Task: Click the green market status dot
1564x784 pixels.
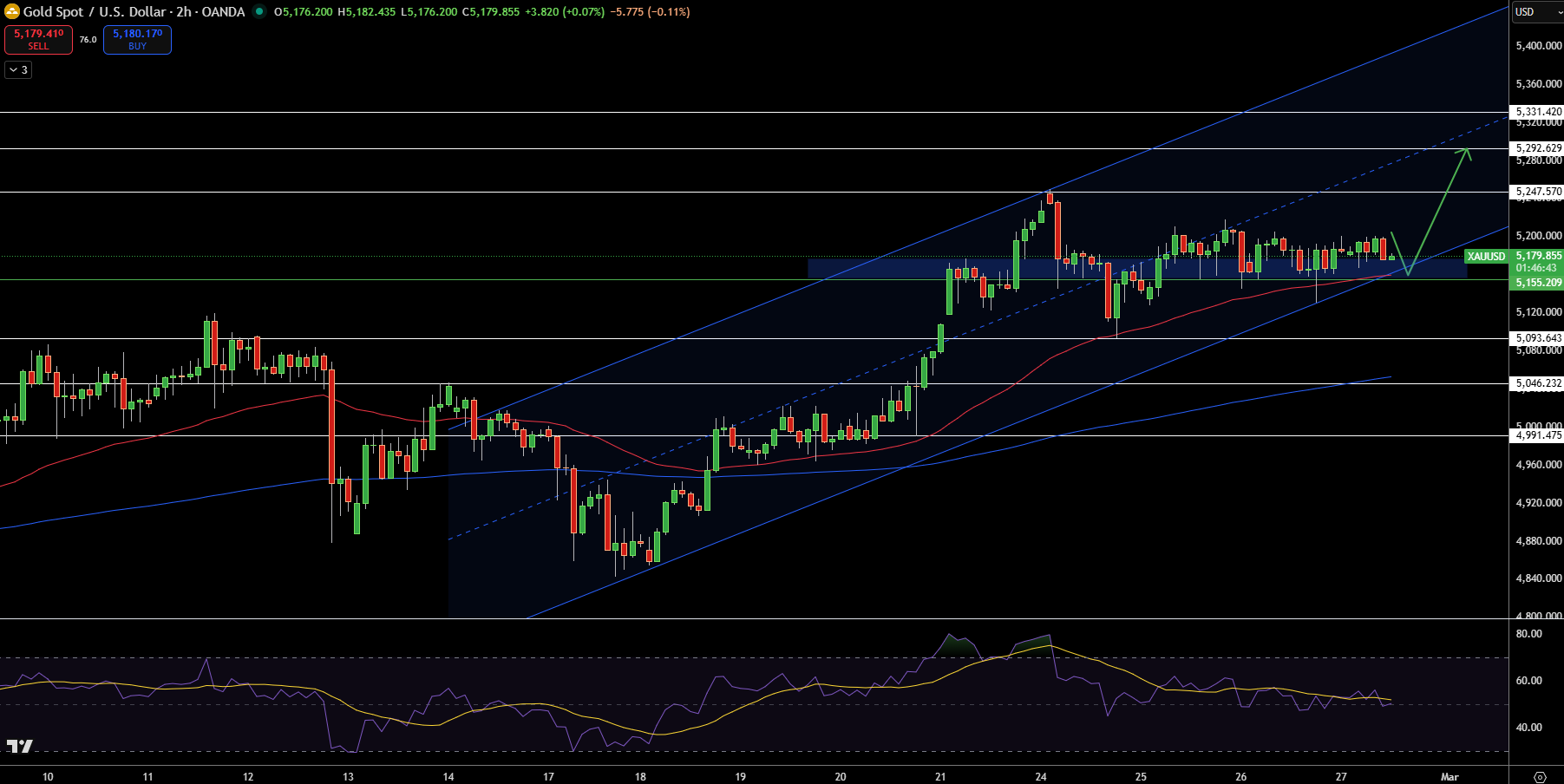Action: (259, 11)
